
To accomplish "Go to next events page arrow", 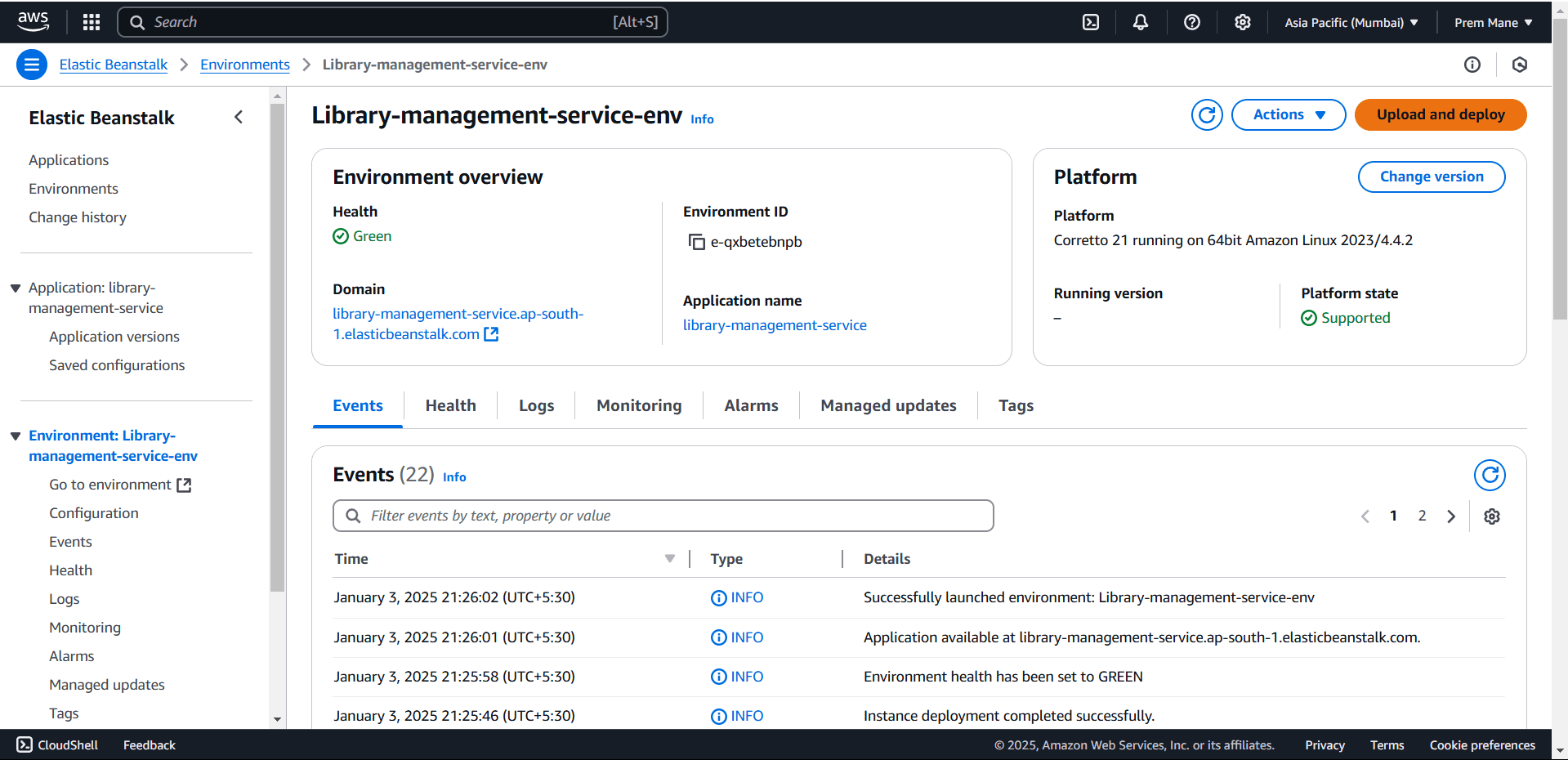I will [x=1451, y=516].
